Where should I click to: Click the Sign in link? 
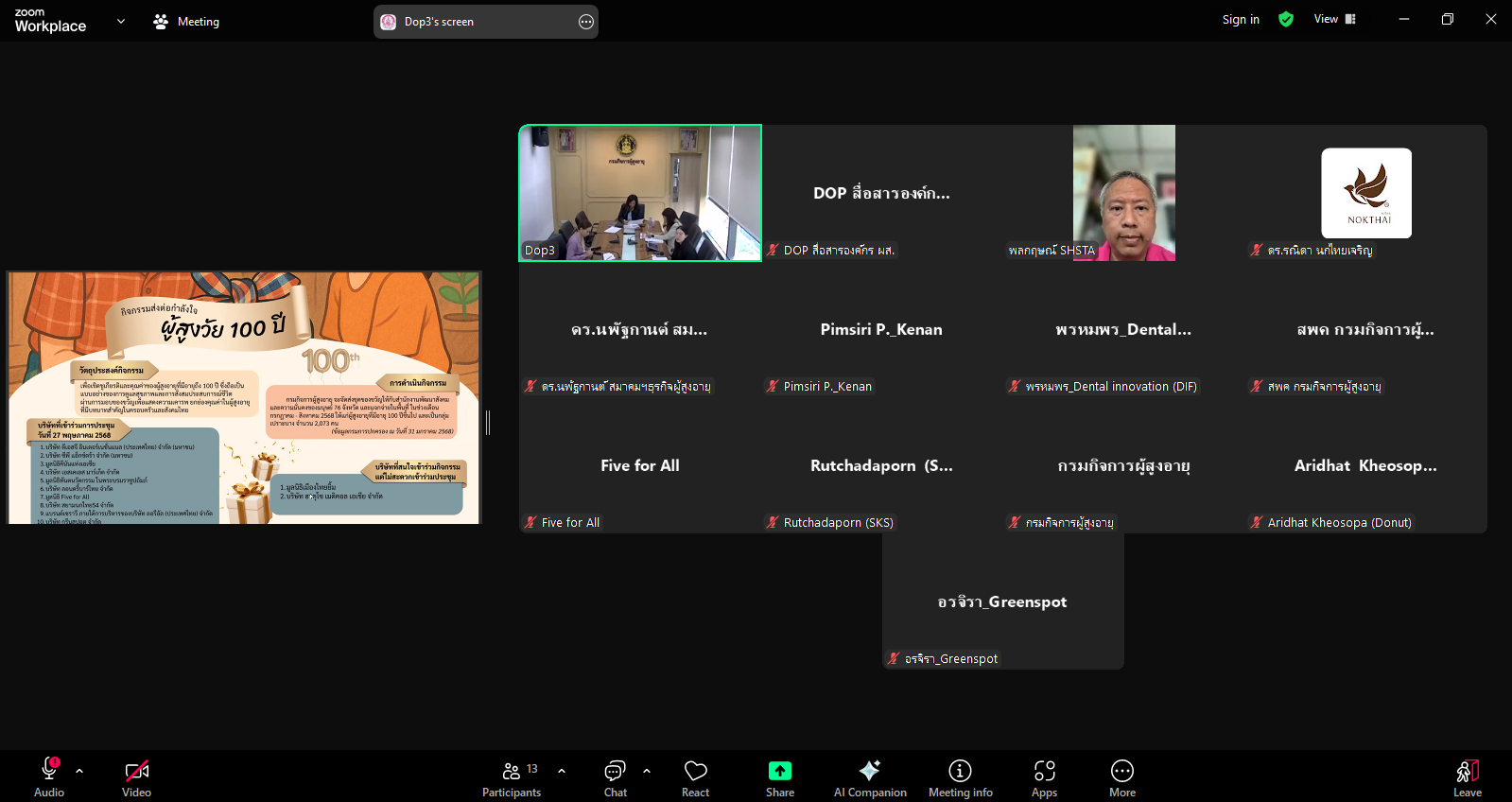1241,19
